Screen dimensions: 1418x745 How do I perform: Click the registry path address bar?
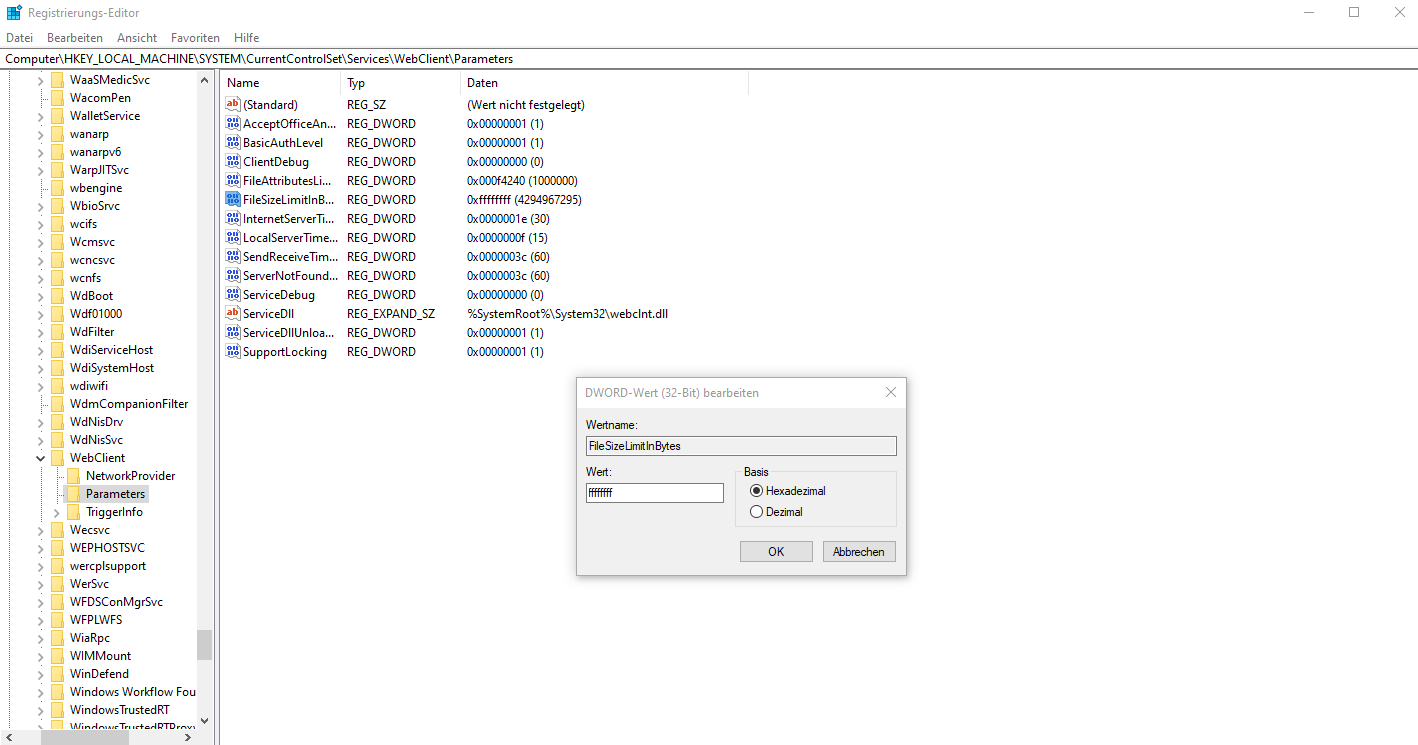(709, 59)
